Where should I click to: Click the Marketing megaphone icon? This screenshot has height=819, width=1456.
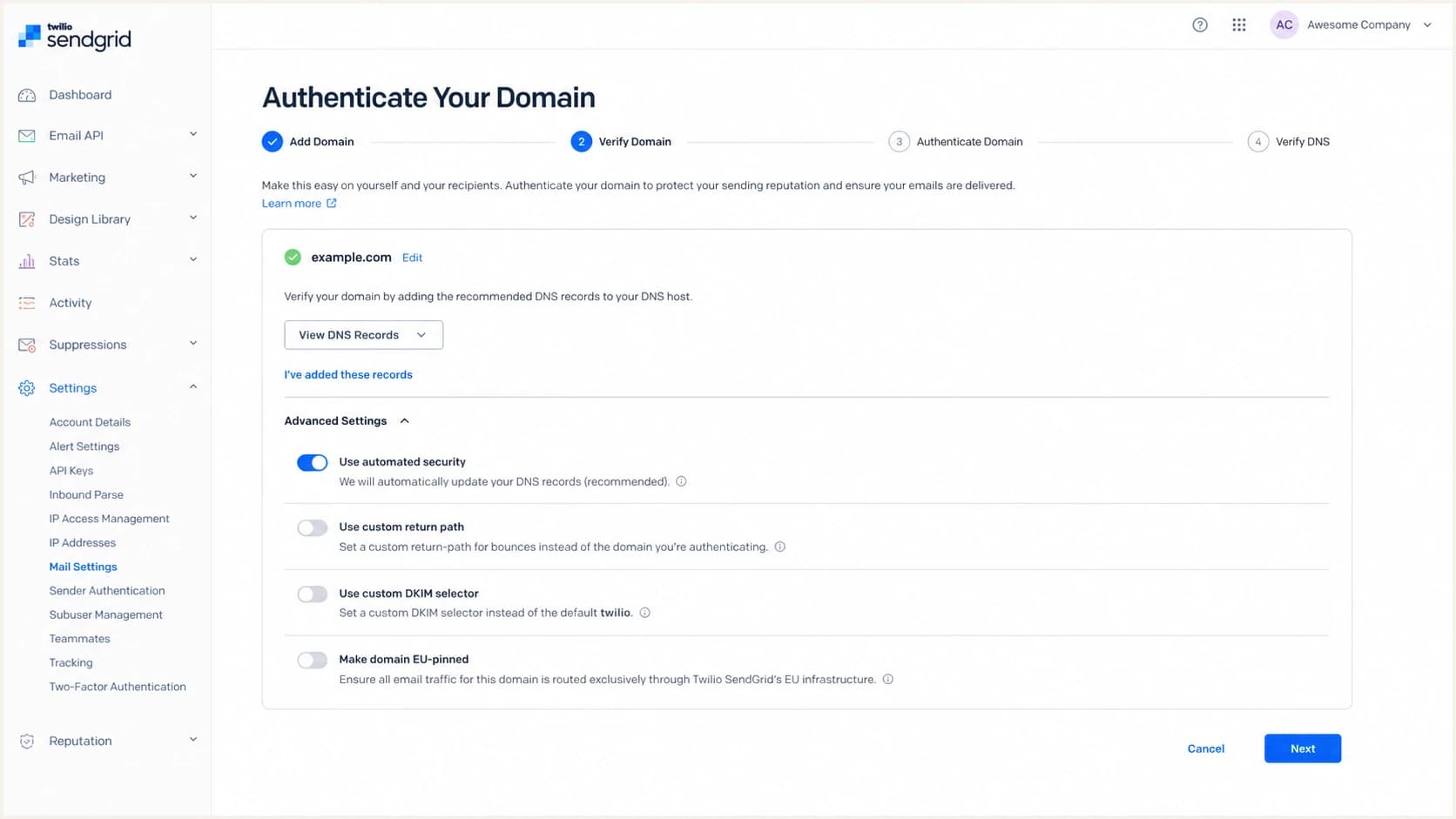27,178
